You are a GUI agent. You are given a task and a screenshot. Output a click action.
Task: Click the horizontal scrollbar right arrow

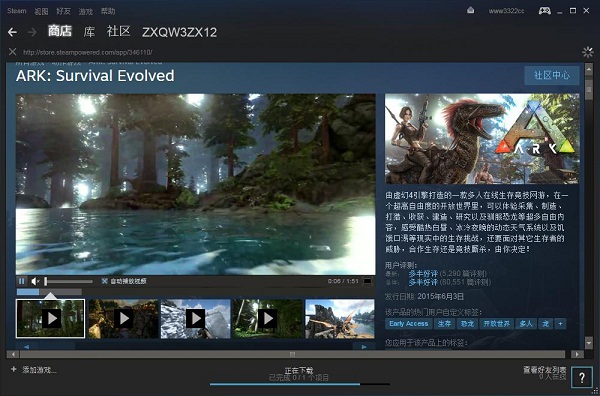point(577,355)
